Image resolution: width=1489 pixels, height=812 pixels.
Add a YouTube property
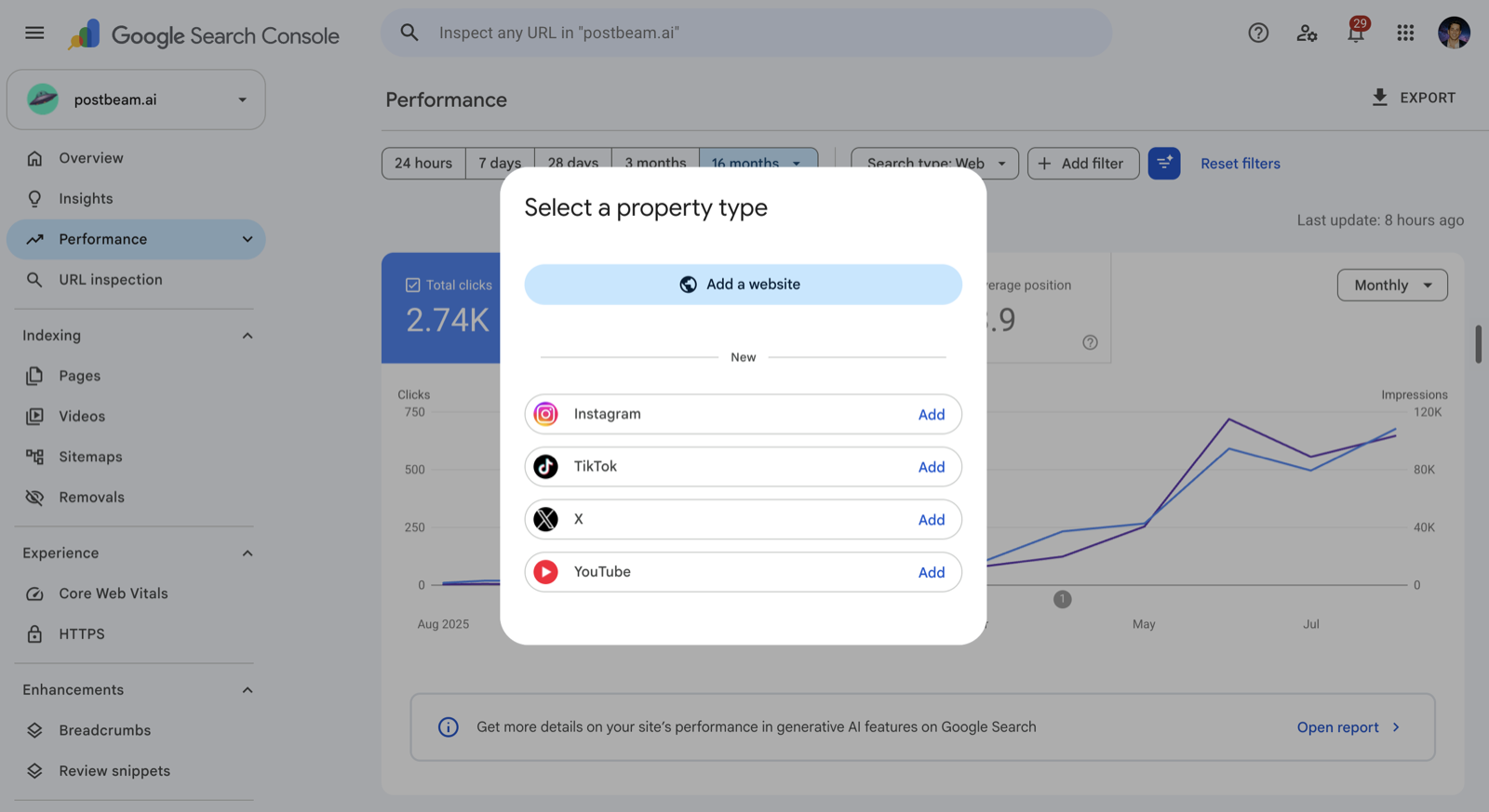pos(932,573)
